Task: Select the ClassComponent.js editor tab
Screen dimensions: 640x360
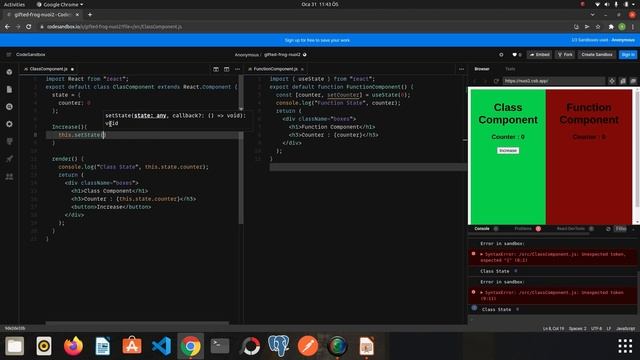Action: (x=49, y=69)
